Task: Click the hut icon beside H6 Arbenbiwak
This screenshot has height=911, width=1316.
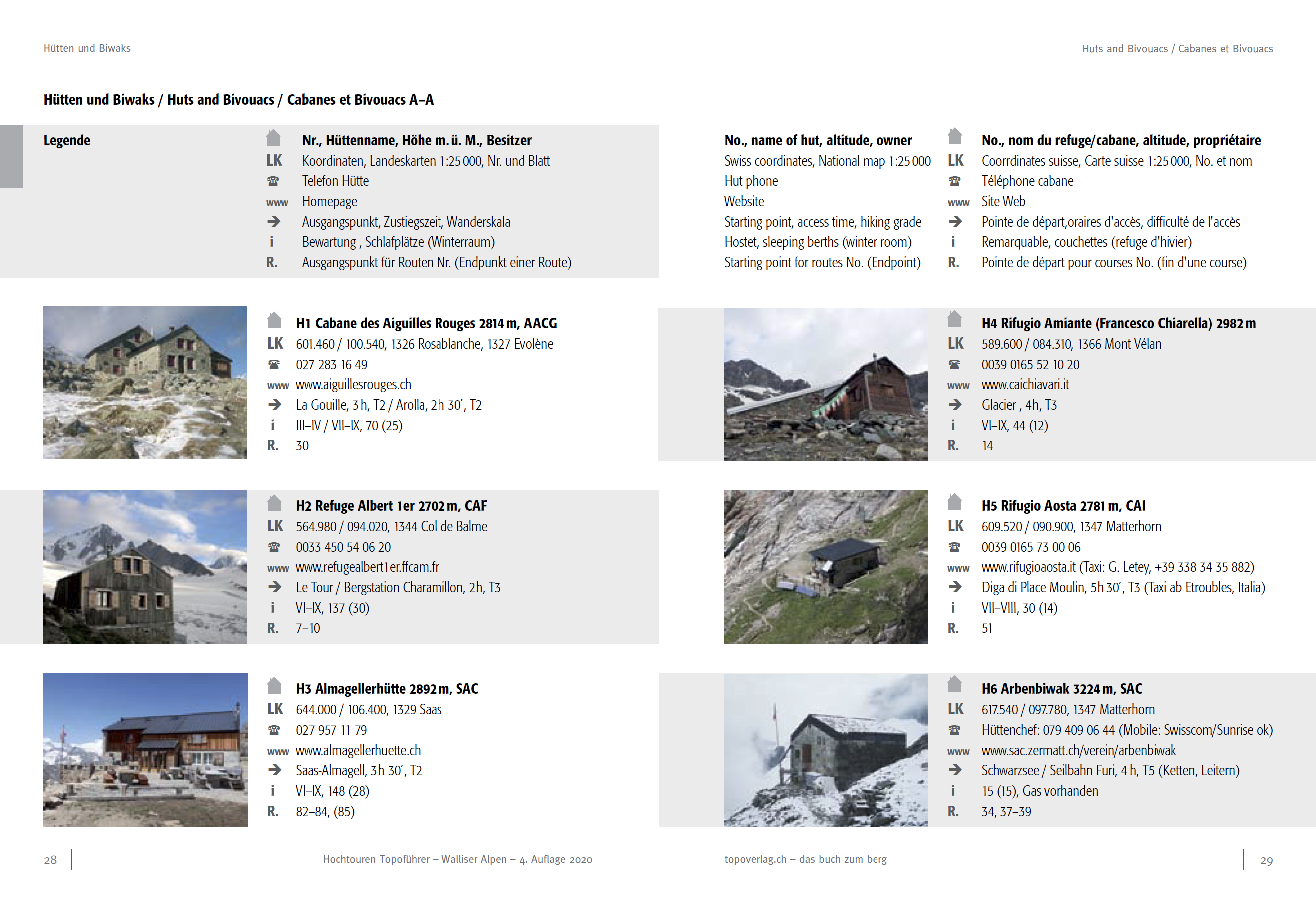Action: [x=955, y=684]
